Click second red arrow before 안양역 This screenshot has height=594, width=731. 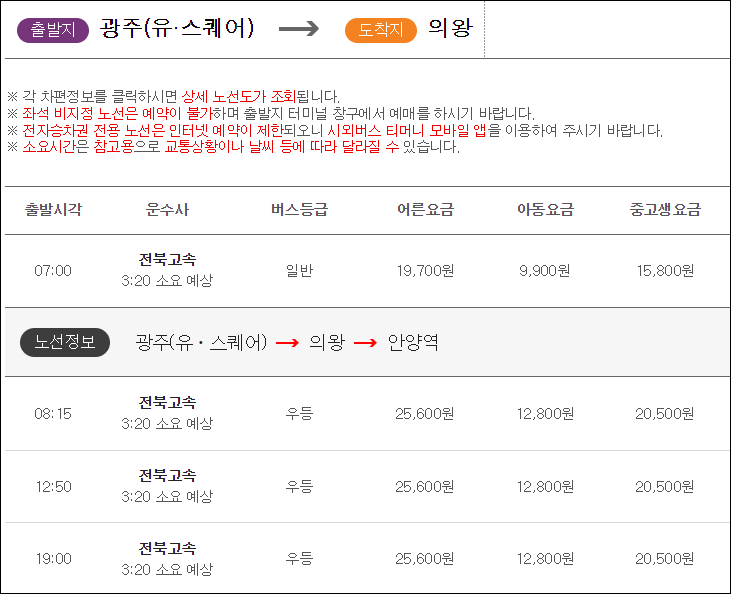click(x=366, y=343)
